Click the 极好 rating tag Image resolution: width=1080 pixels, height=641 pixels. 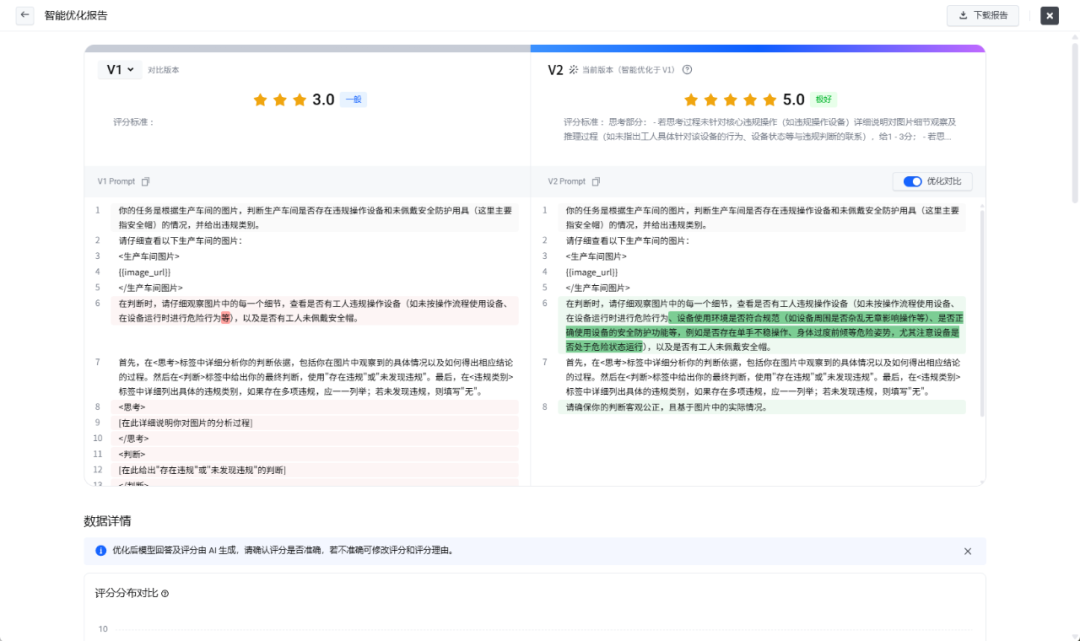click(x=823, y=100)
